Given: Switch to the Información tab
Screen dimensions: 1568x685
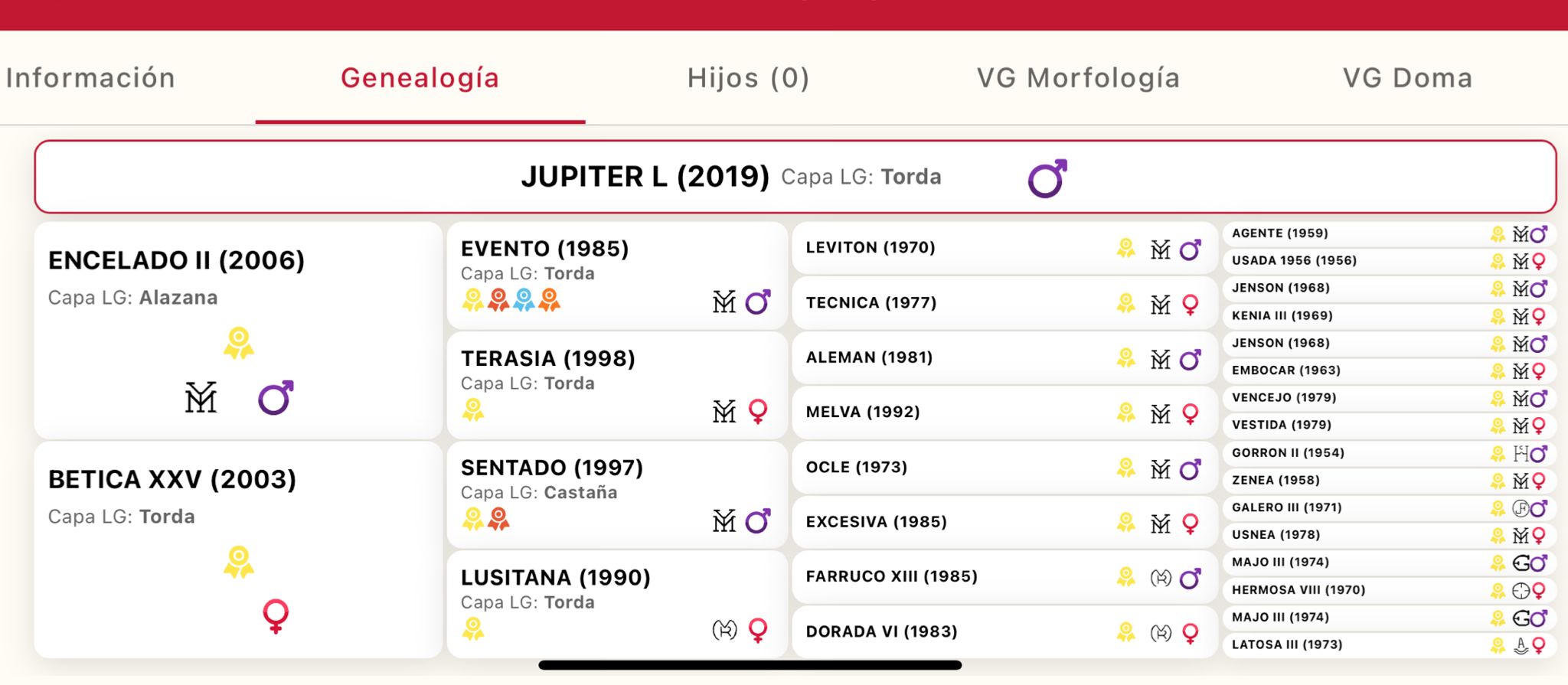Looking at the screenshot, I should point(90,78).
